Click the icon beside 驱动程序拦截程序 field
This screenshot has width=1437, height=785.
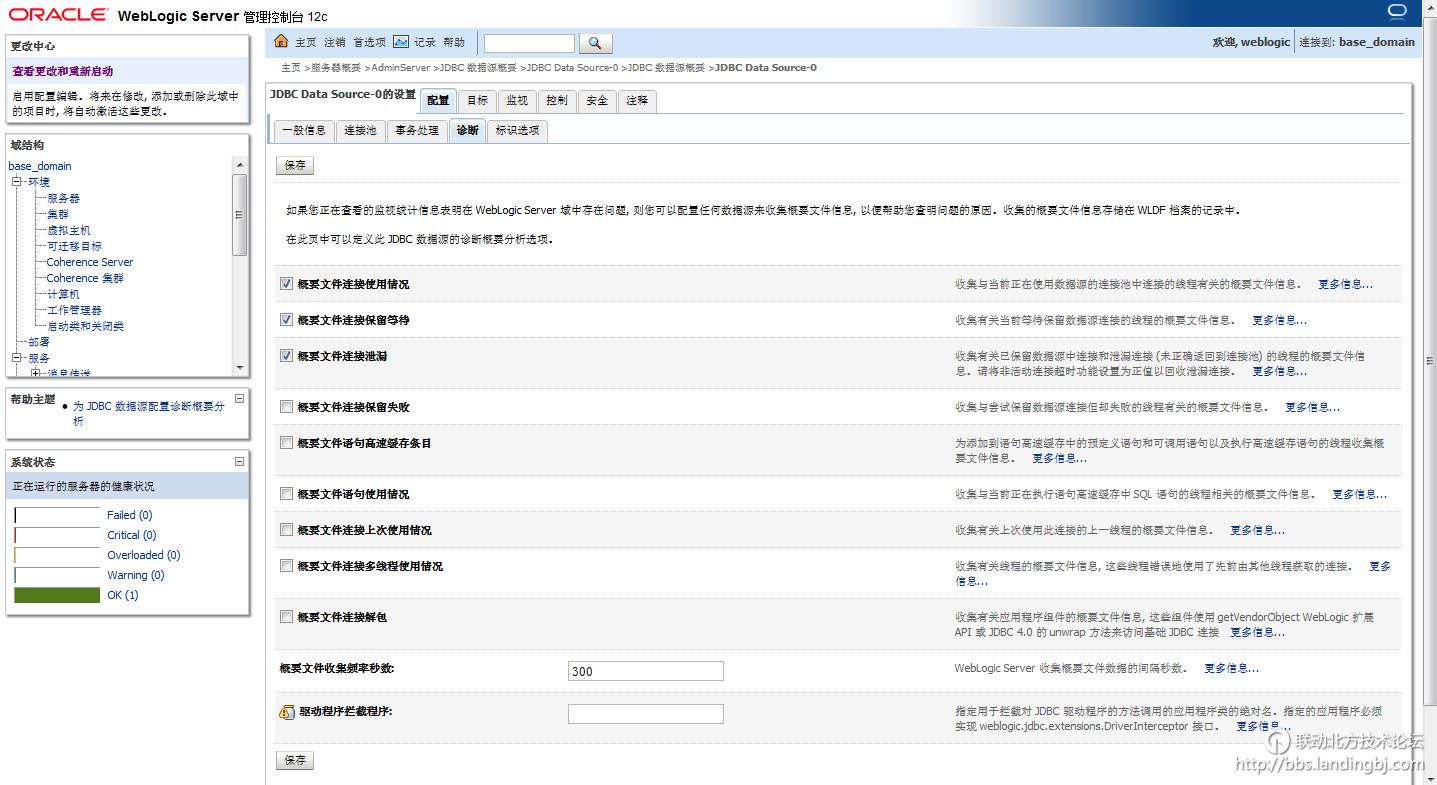coord(287,714)
